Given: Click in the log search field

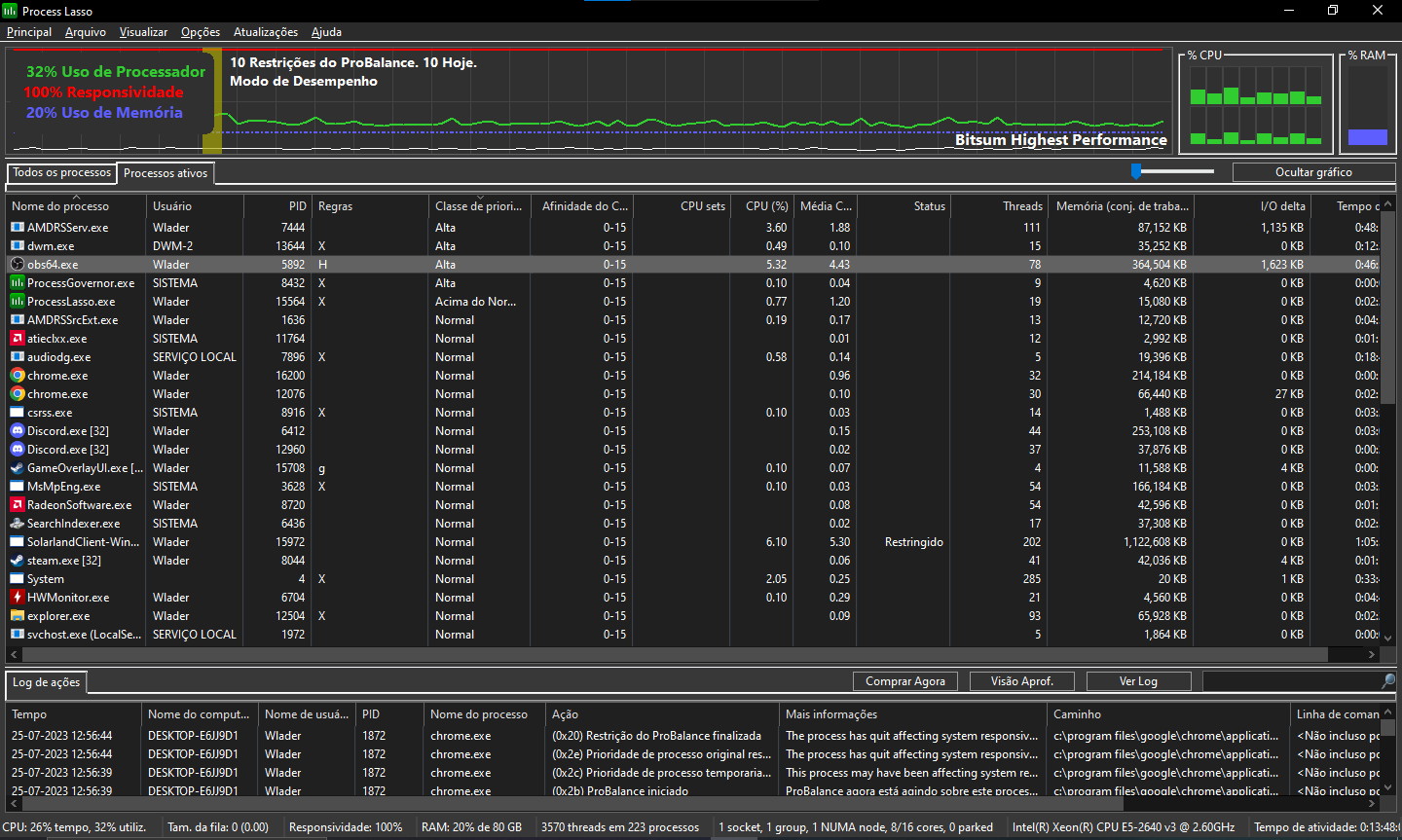Looking at the screenshot, I should (x=1291, y=681).
